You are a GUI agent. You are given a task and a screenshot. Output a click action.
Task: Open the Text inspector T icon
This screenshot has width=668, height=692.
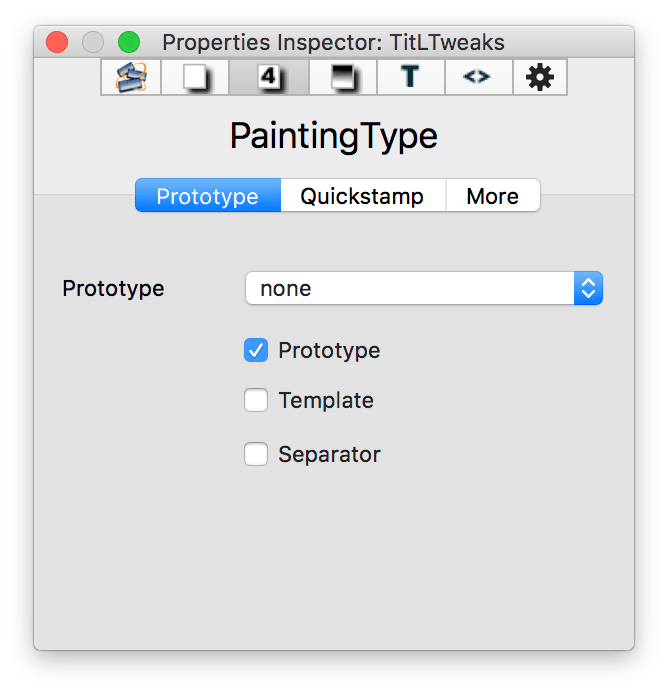(410, 77)
